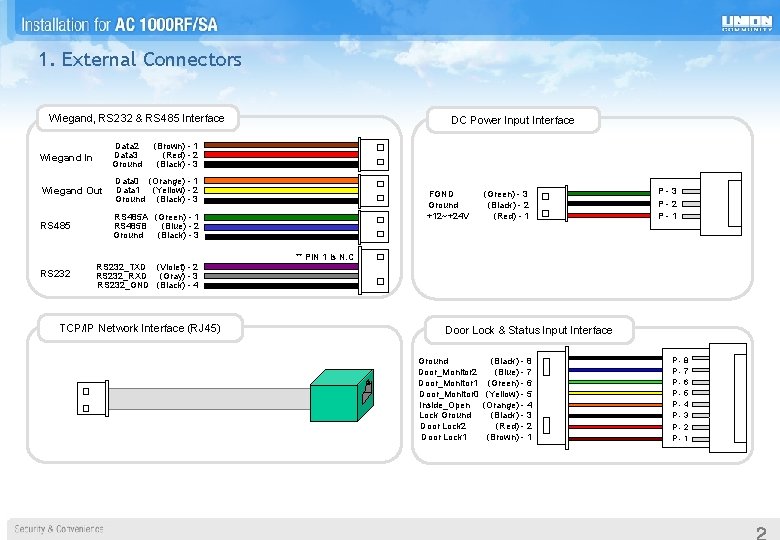
Task: Click the green RJ45 jack illustration
Action: (342, 395)
